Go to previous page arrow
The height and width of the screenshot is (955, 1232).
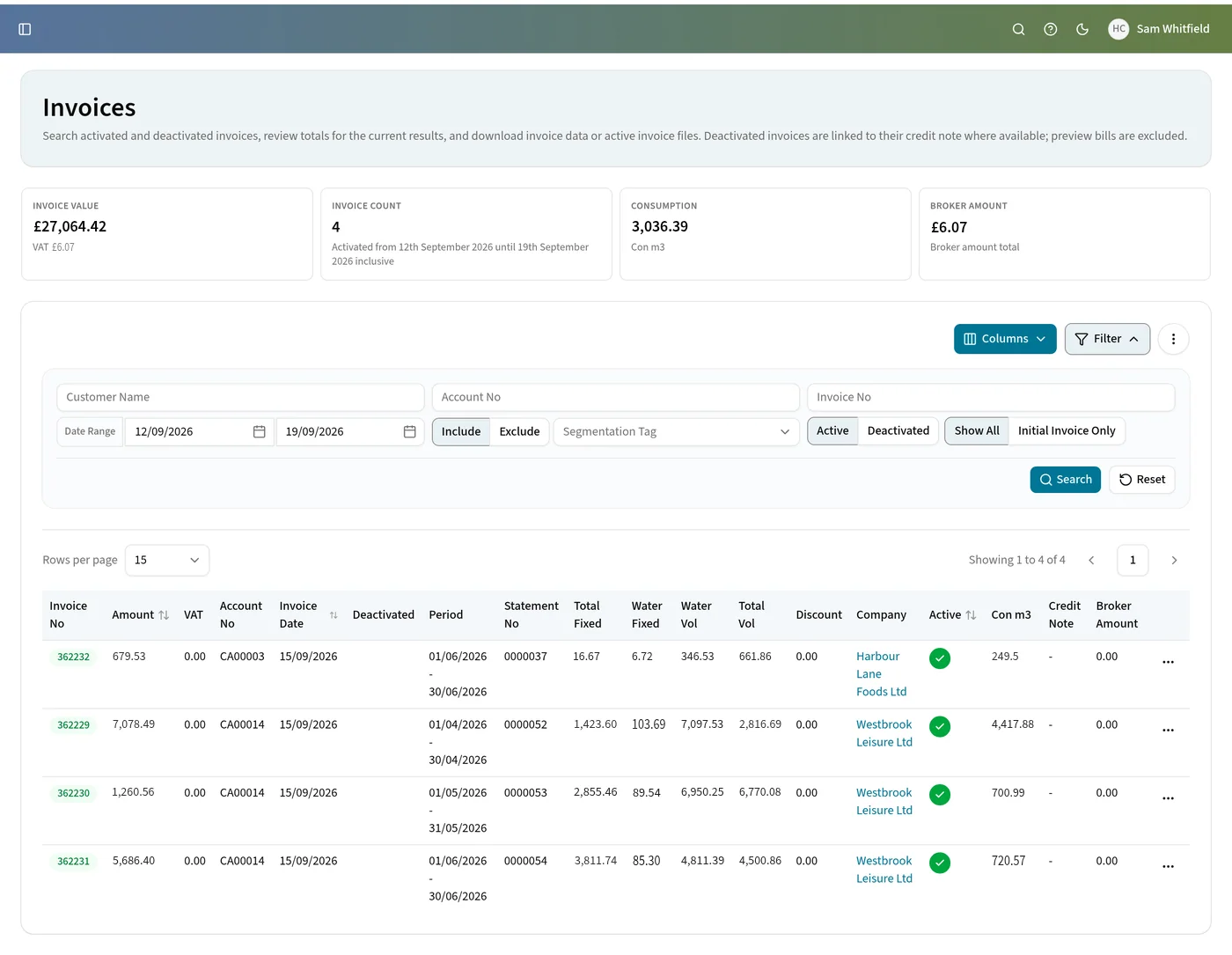[x=1091, y=561]
